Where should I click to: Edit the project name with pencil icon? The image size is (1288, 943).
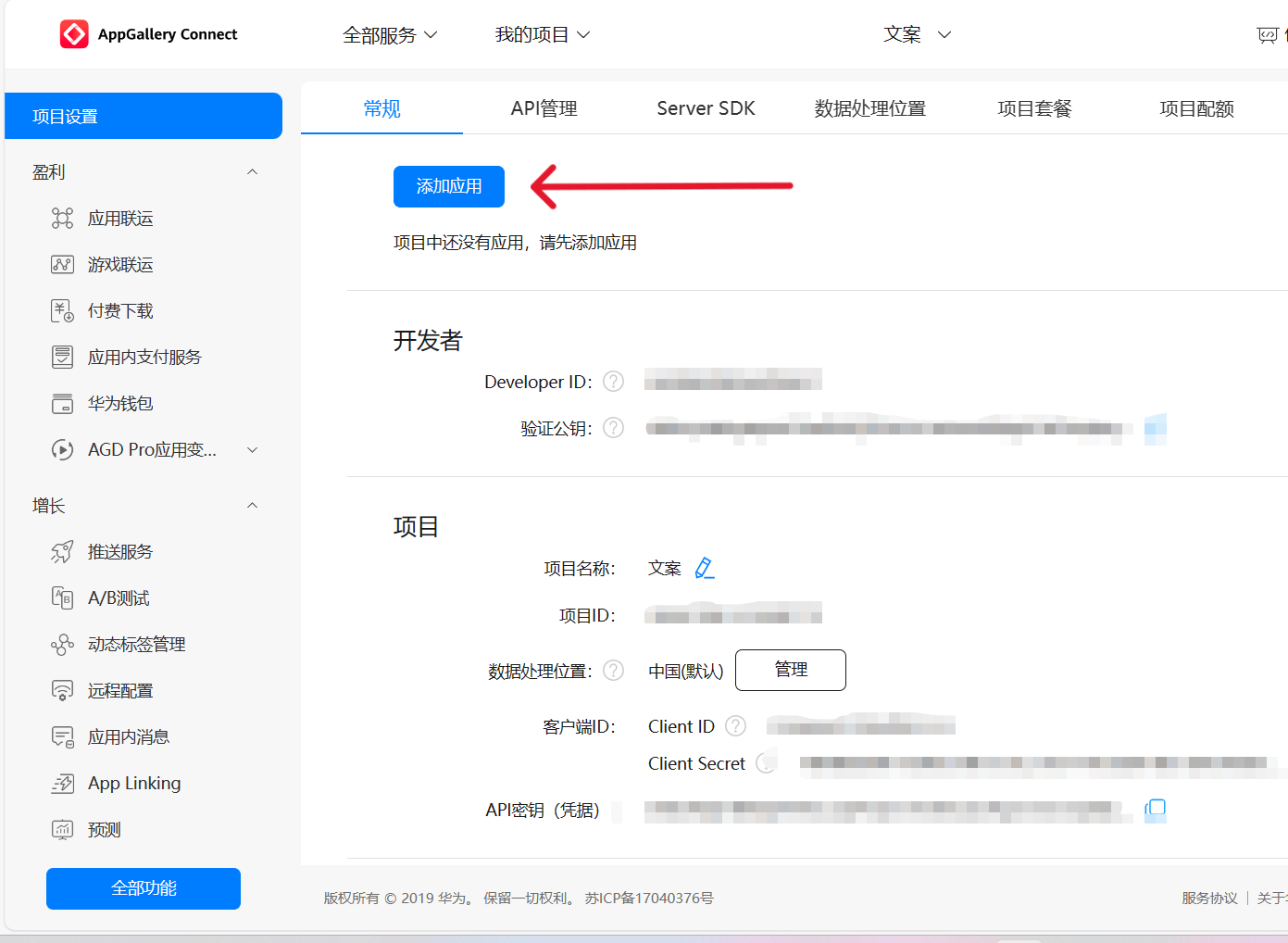[x=705, y=568]
